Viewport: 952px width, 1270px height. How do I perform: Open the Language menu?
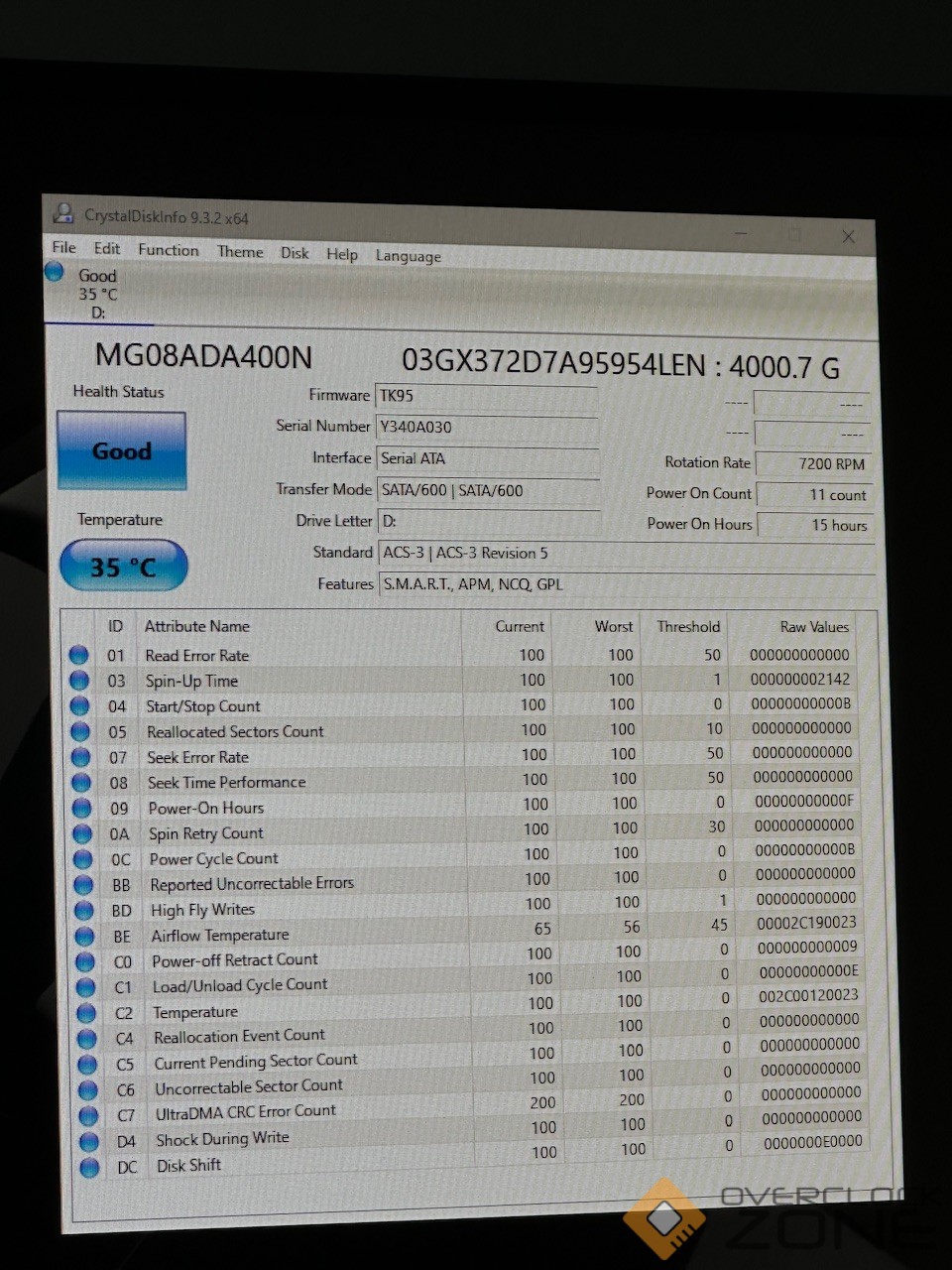click(x=409, y=256)
